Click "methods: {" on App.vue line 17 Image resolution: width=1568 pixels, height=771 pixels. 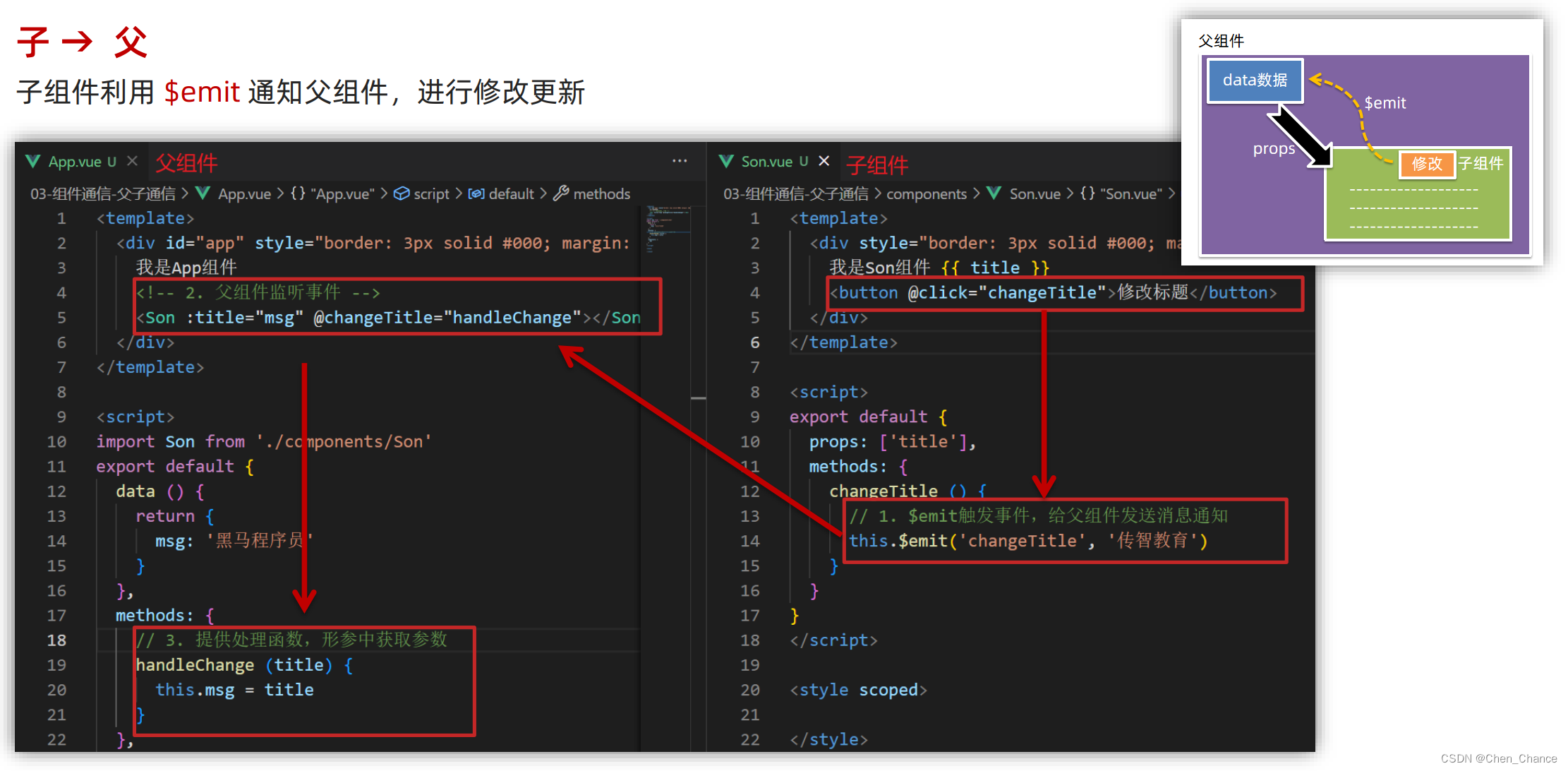coord(165,616)
